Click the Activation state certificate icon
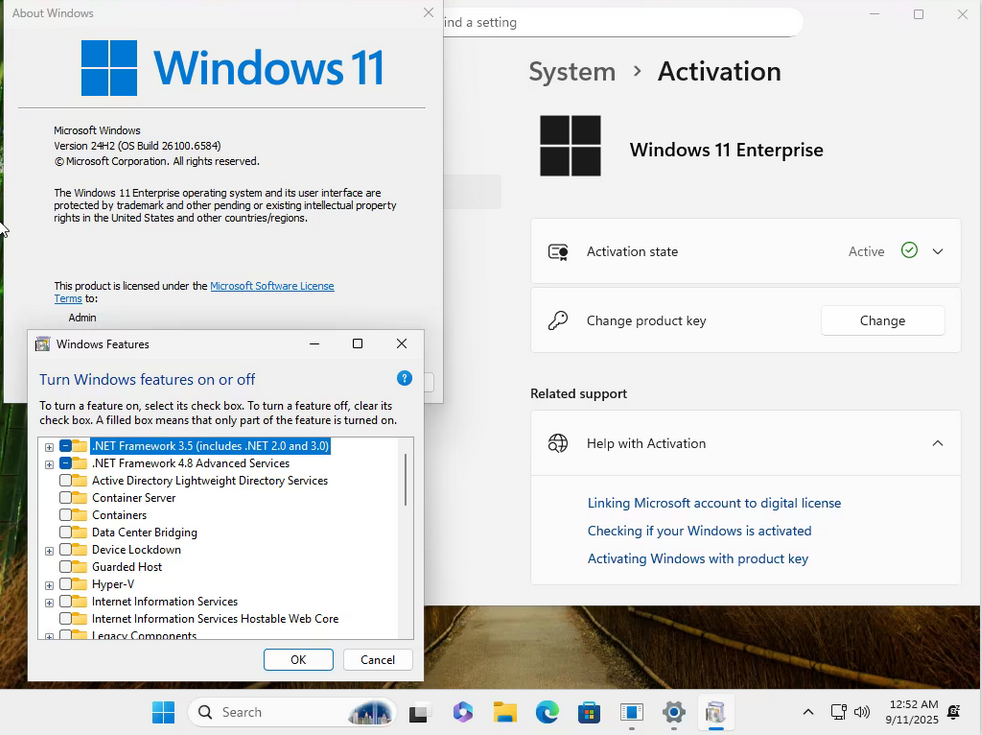 [558, 252]
